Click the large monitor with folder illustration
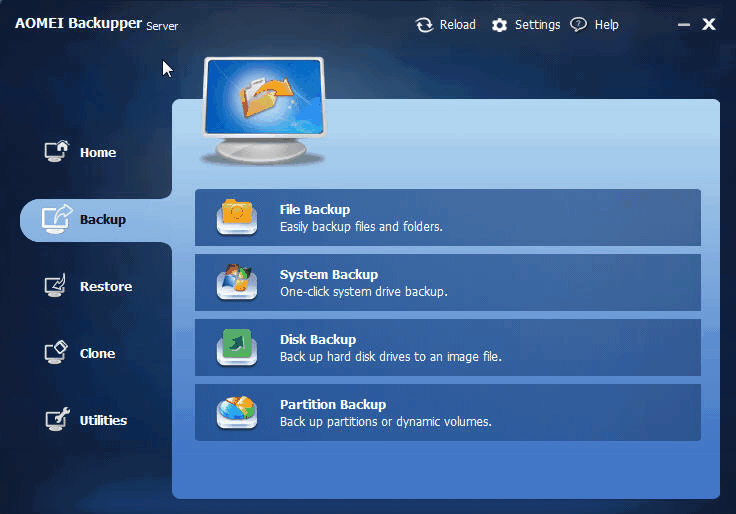 click(264, 111)
